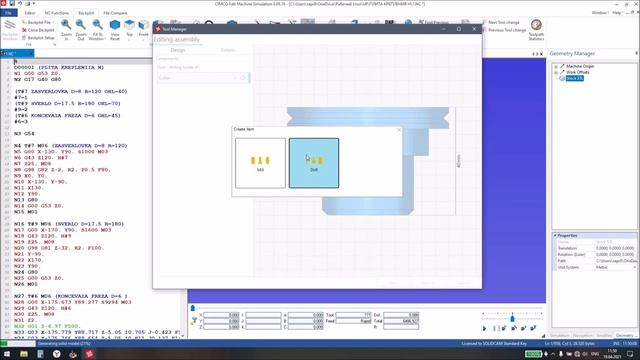Open the Yandex browser taskbar icon
Viewport: 640px width, 360px height.
point(56,354)
